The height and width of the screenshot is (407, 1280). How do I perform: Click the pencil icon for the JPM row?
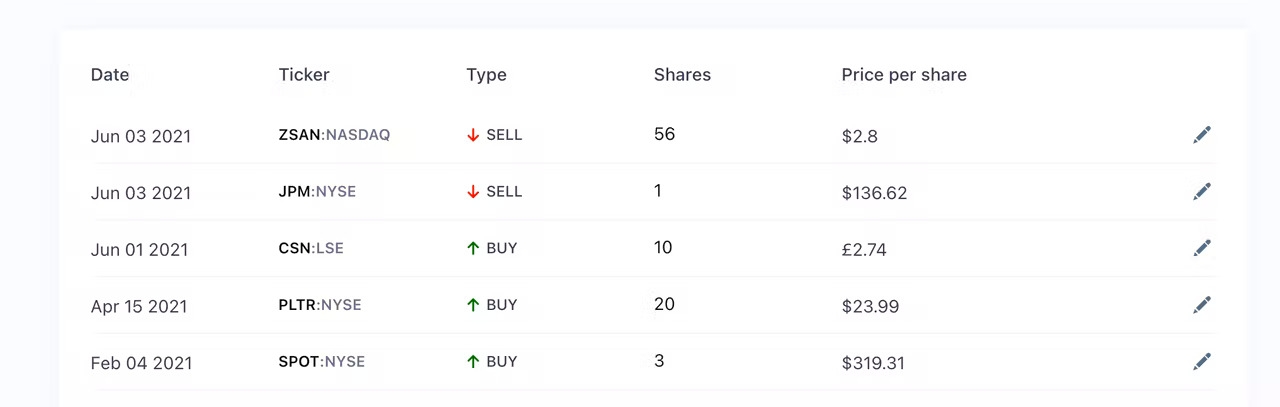[1202, 191]
